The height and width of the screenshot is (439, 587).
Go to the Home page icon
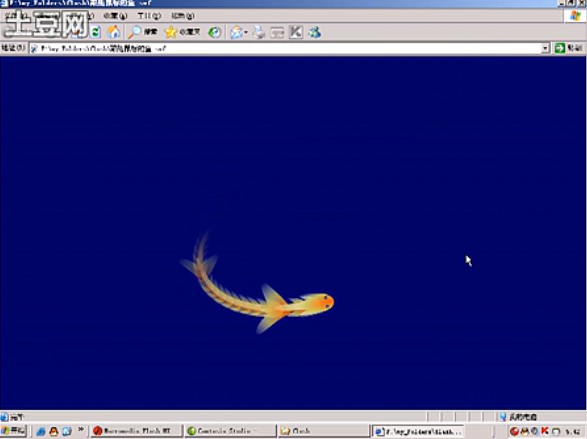[113, 32]
